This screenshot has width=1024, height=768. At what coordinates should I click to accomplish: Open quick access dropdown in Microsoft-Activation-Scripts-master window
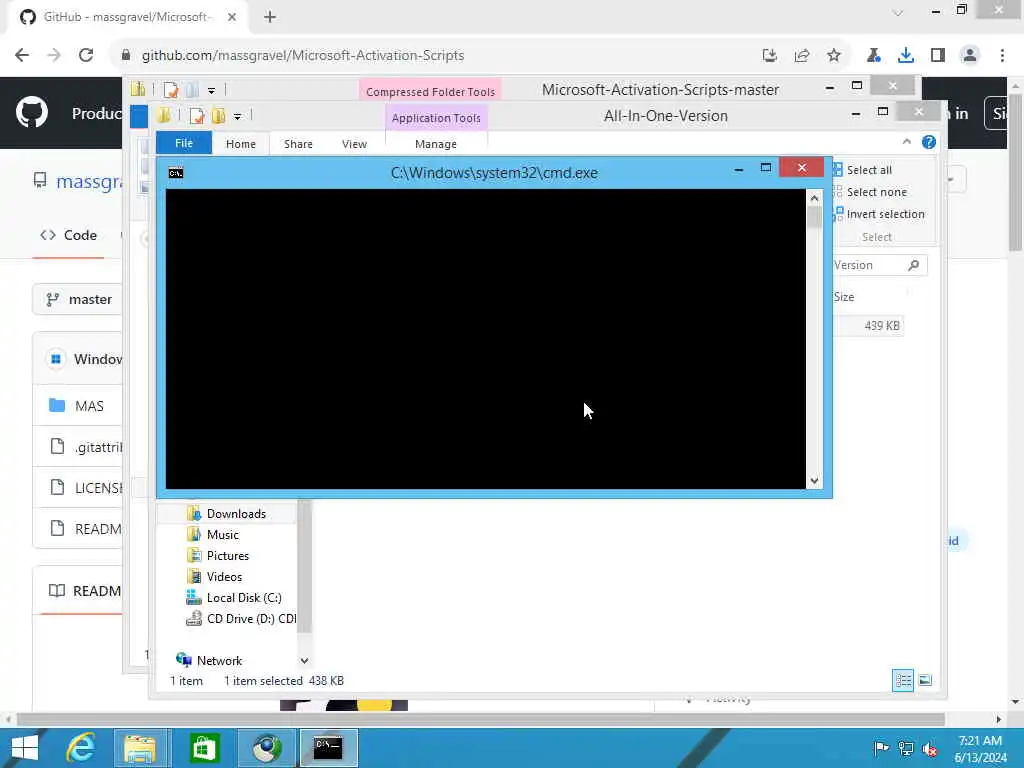pyautogui.click(x=211, y=90)
